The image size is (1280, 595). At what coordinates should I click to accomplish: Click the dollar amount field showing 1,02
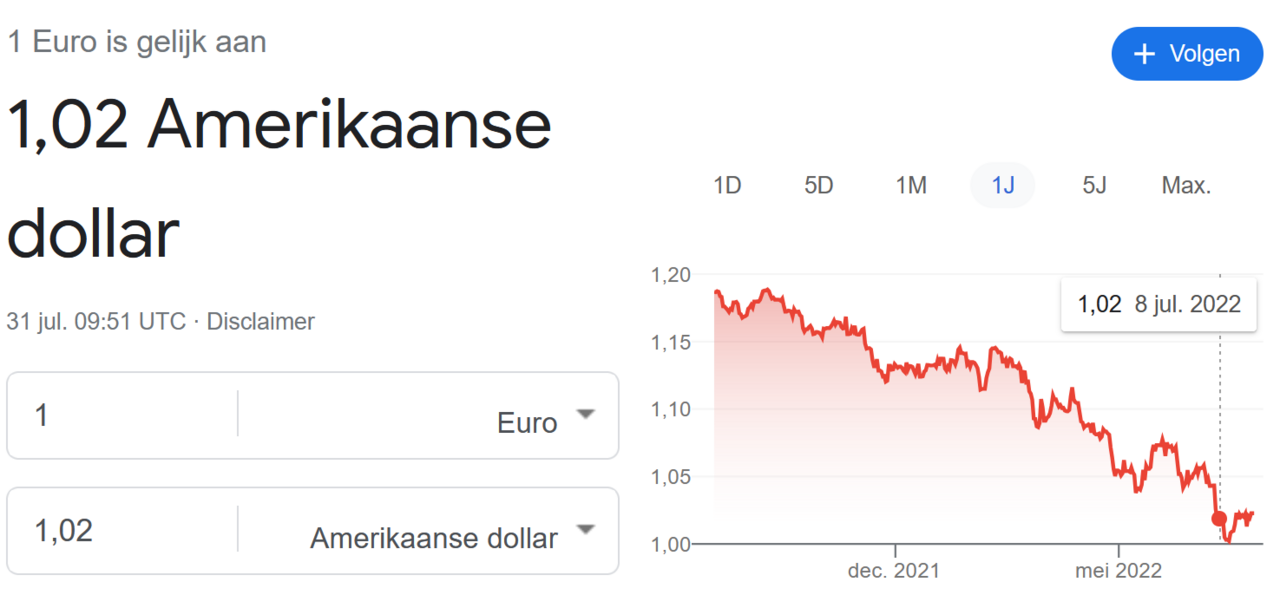(x=120, y=530)
